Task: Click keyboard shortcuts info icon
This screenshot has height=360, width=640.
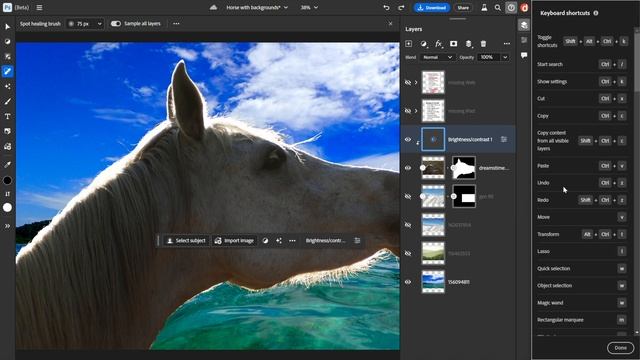Action: click(596, 13)
